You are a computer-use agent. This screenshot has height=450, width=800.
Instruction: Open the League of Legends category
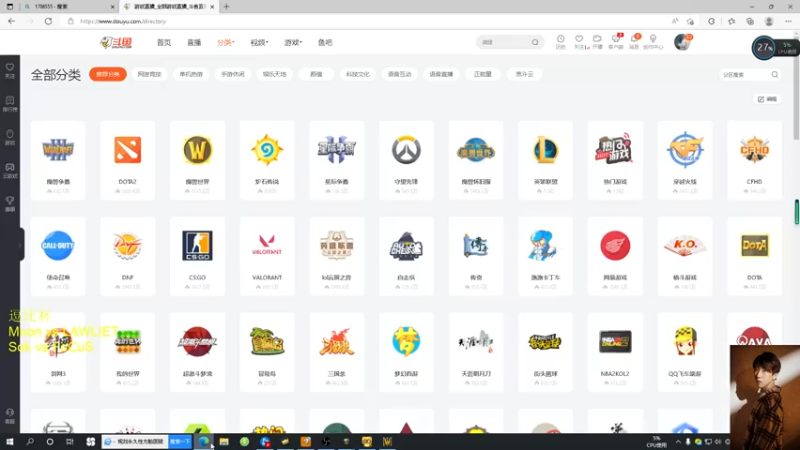(545, 160)
